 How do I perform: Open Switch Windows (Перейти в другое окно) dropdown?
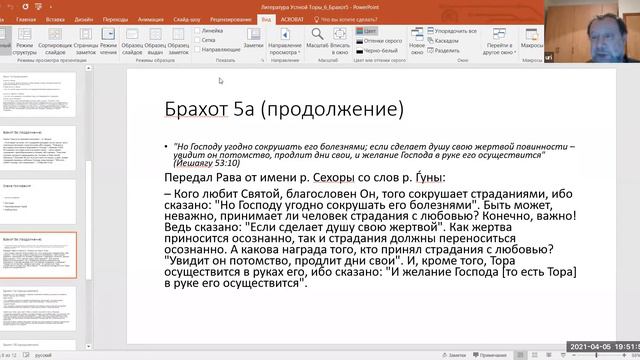[499, 42]
